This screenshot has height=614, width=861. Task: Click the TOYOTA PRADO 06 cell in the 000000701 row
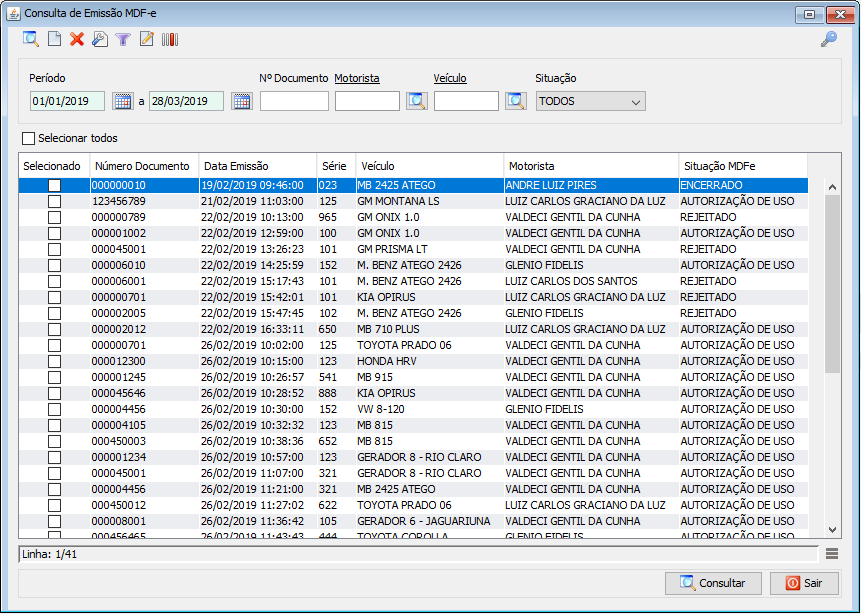click(430, 345)
